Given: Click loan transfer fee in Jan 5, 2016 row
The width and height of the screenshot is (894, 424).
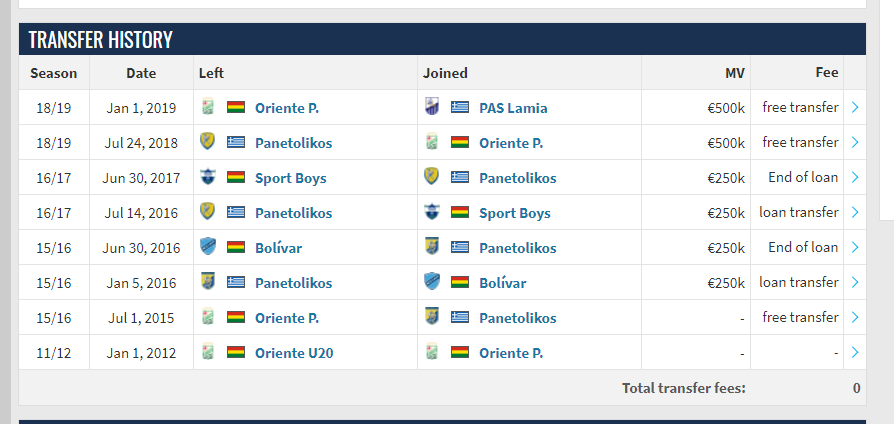Looking at the screenshot, I should (799, 283).
